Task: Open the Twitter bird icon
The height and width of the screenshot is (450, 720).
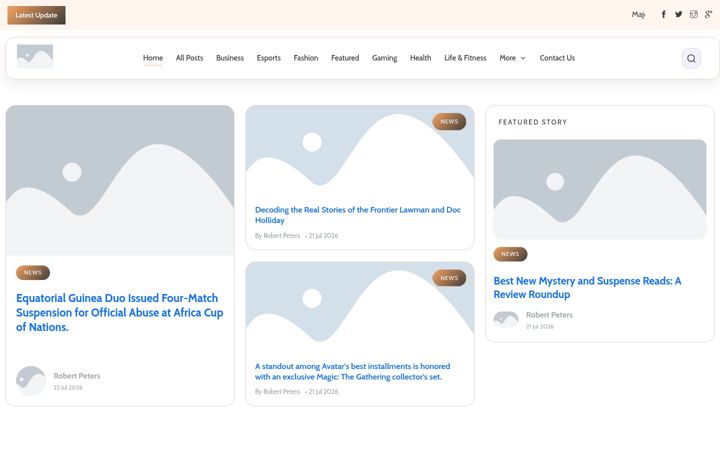Action: [679, 14]
